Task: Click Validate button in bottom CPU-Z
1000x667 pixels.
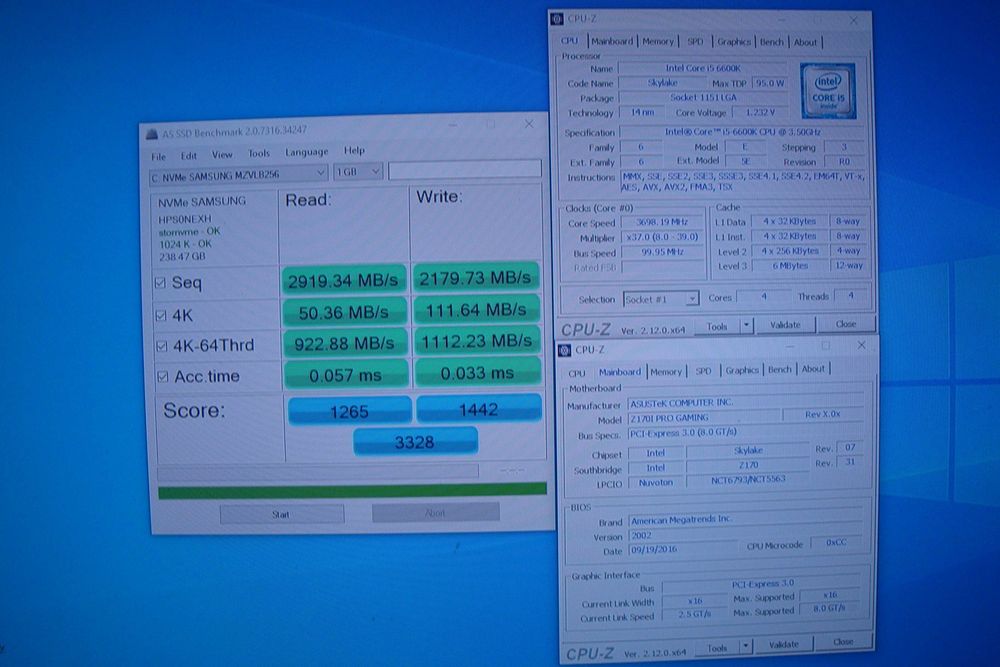Action: coord(783,644)
